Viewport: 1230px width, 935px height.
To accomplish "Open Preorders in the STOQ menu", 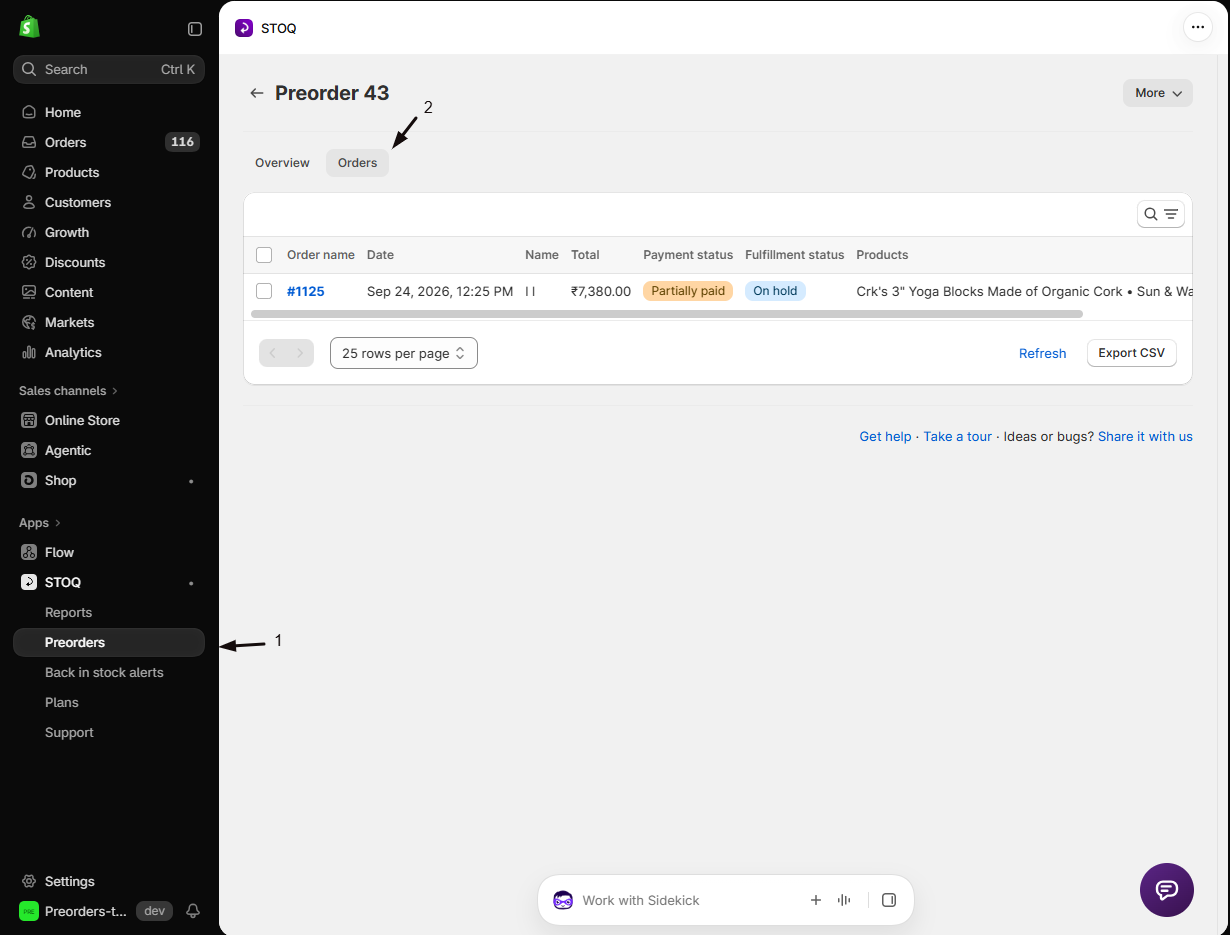I will coord(109,642).
